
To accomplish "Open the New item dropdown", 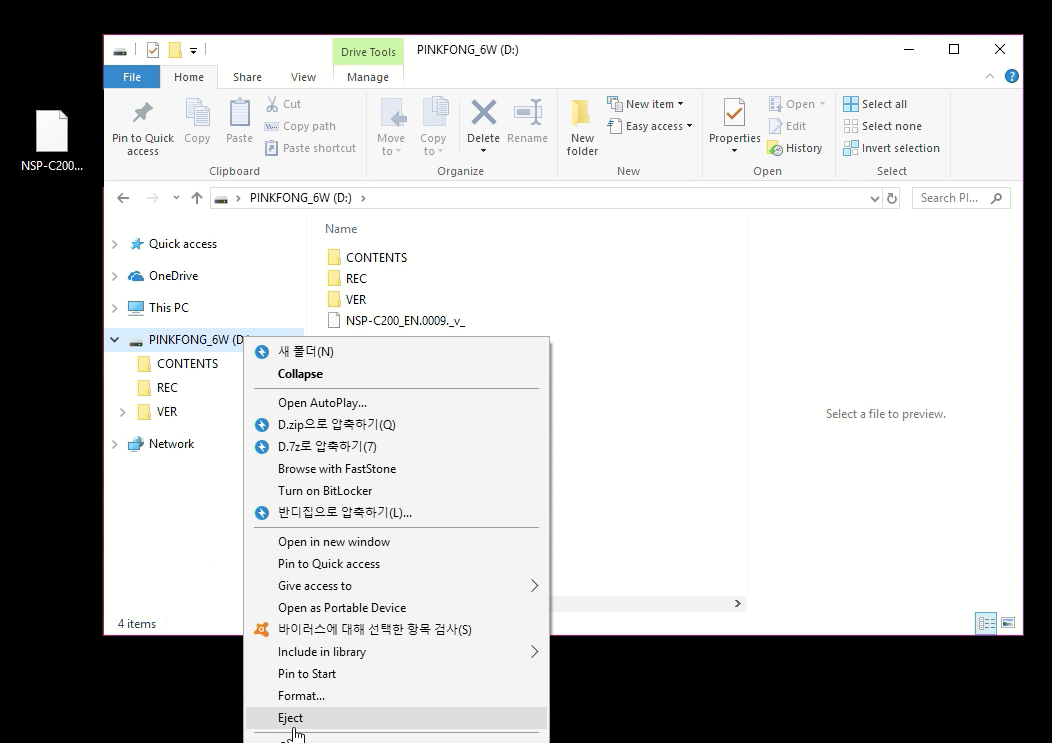I will click(x=645, y=104).
